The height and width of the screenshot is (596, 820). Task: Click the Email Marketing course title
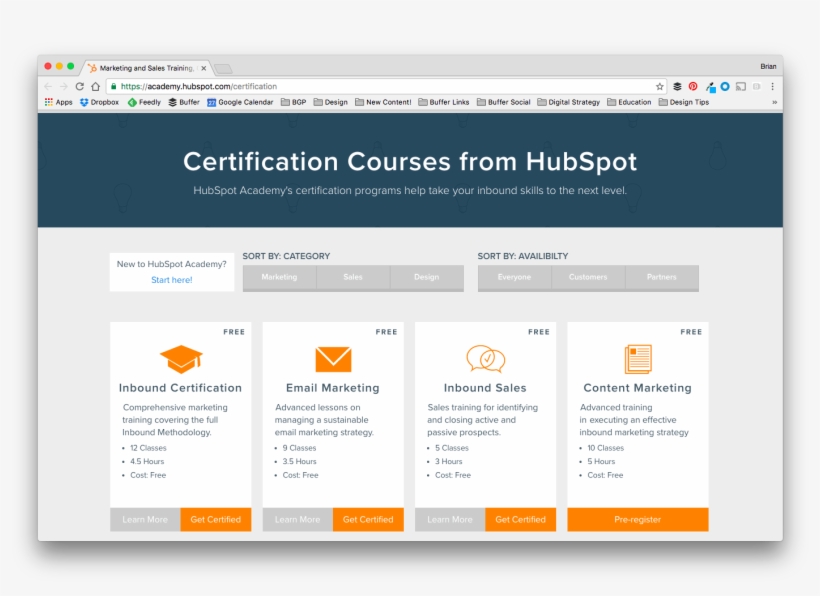coord(333,388)
